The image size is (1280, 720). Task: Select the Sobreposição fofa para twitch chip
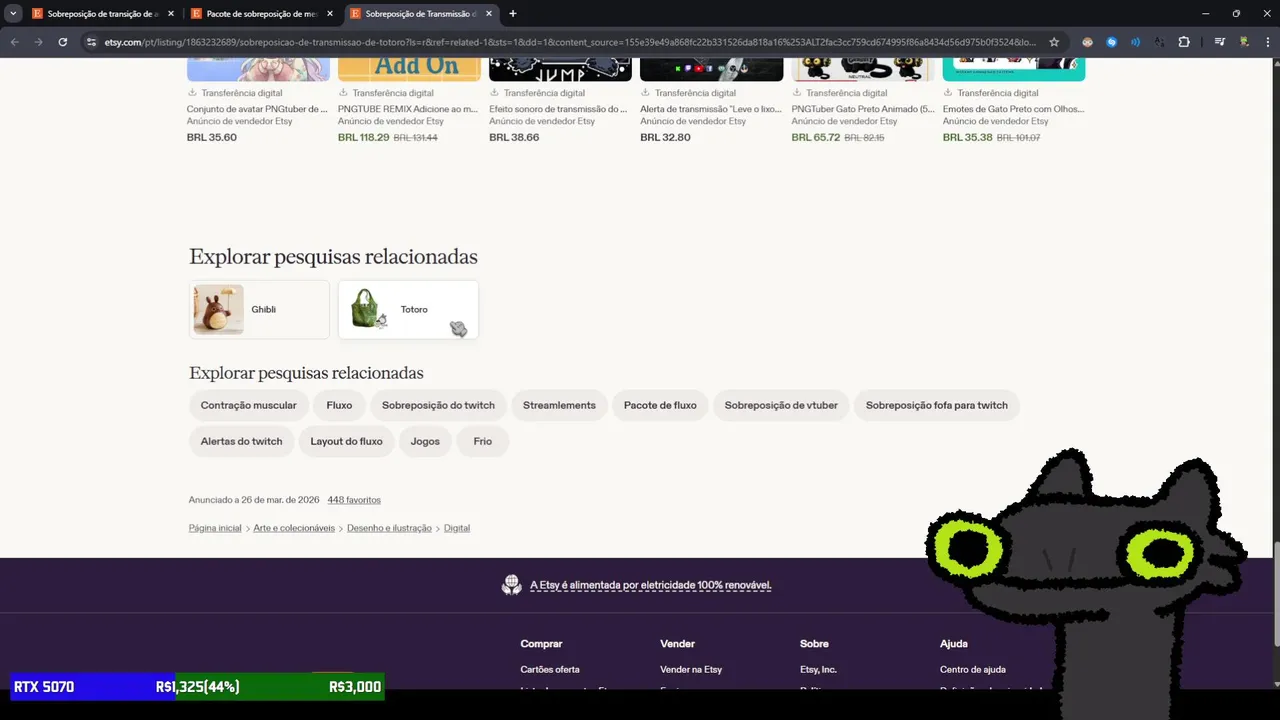click(937, 405)
